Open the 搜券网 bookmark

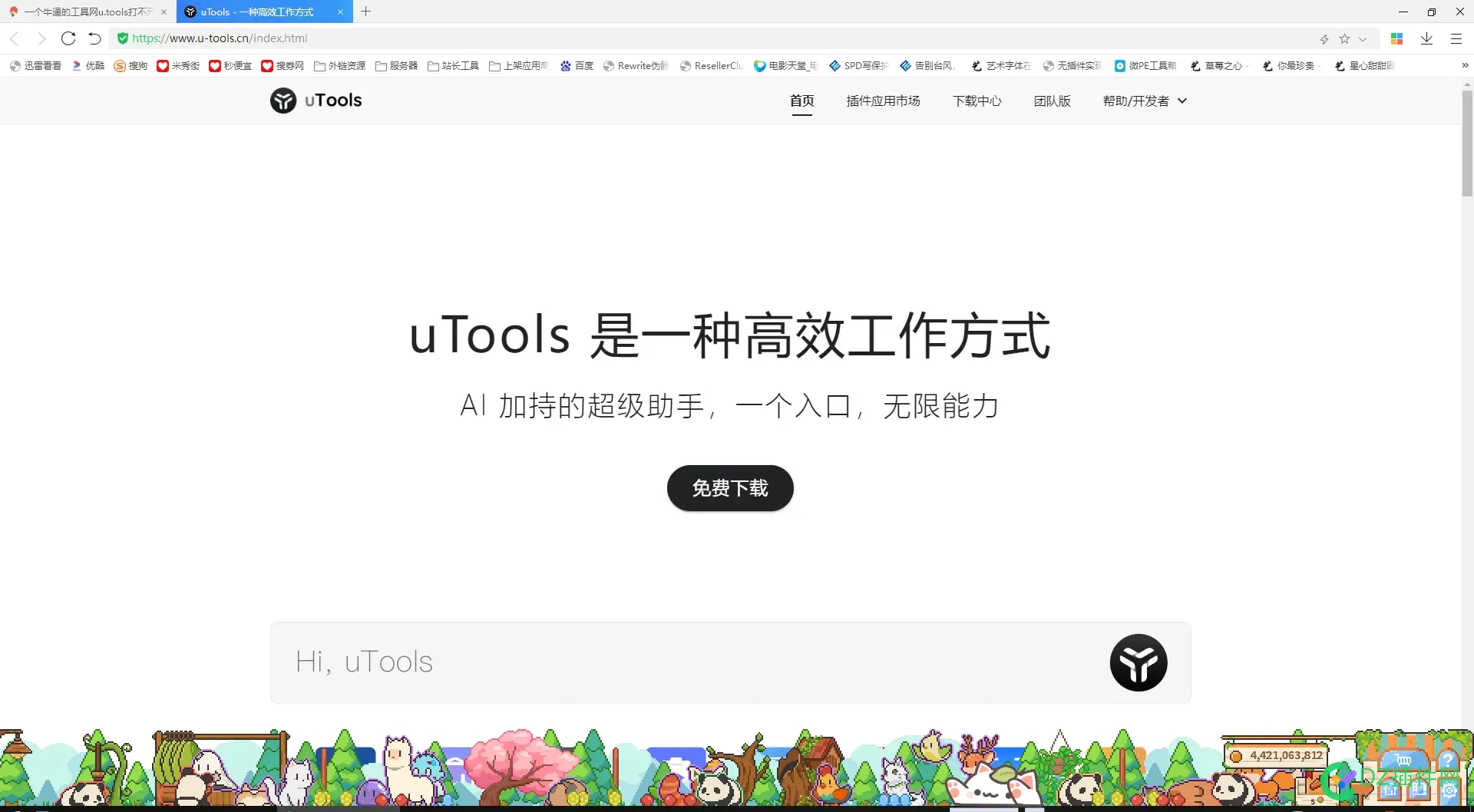(283, 66)
